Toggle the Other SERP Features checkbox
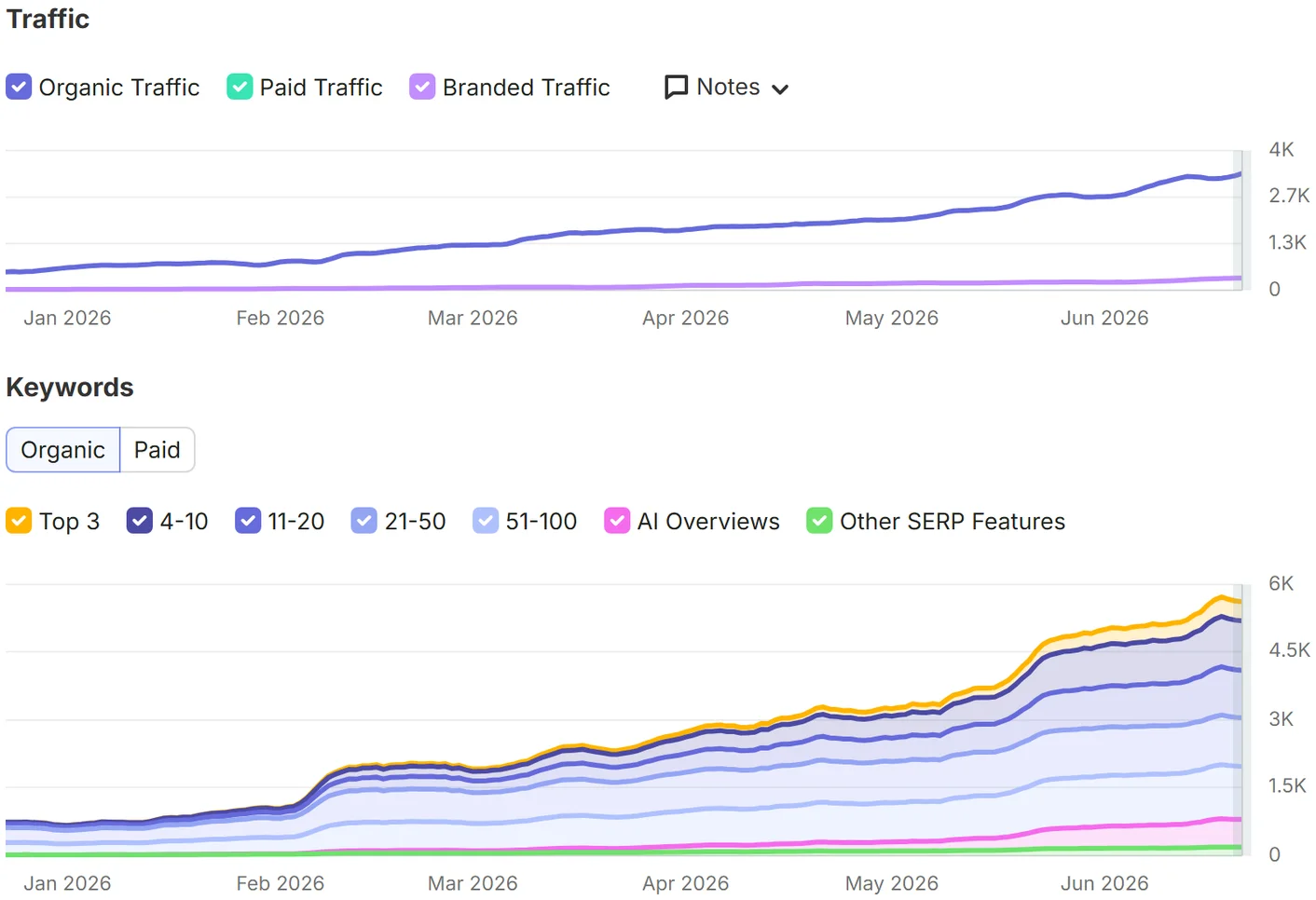This screenshot has height=900, width=1316. pyautogui.click(x=819, y=521)
